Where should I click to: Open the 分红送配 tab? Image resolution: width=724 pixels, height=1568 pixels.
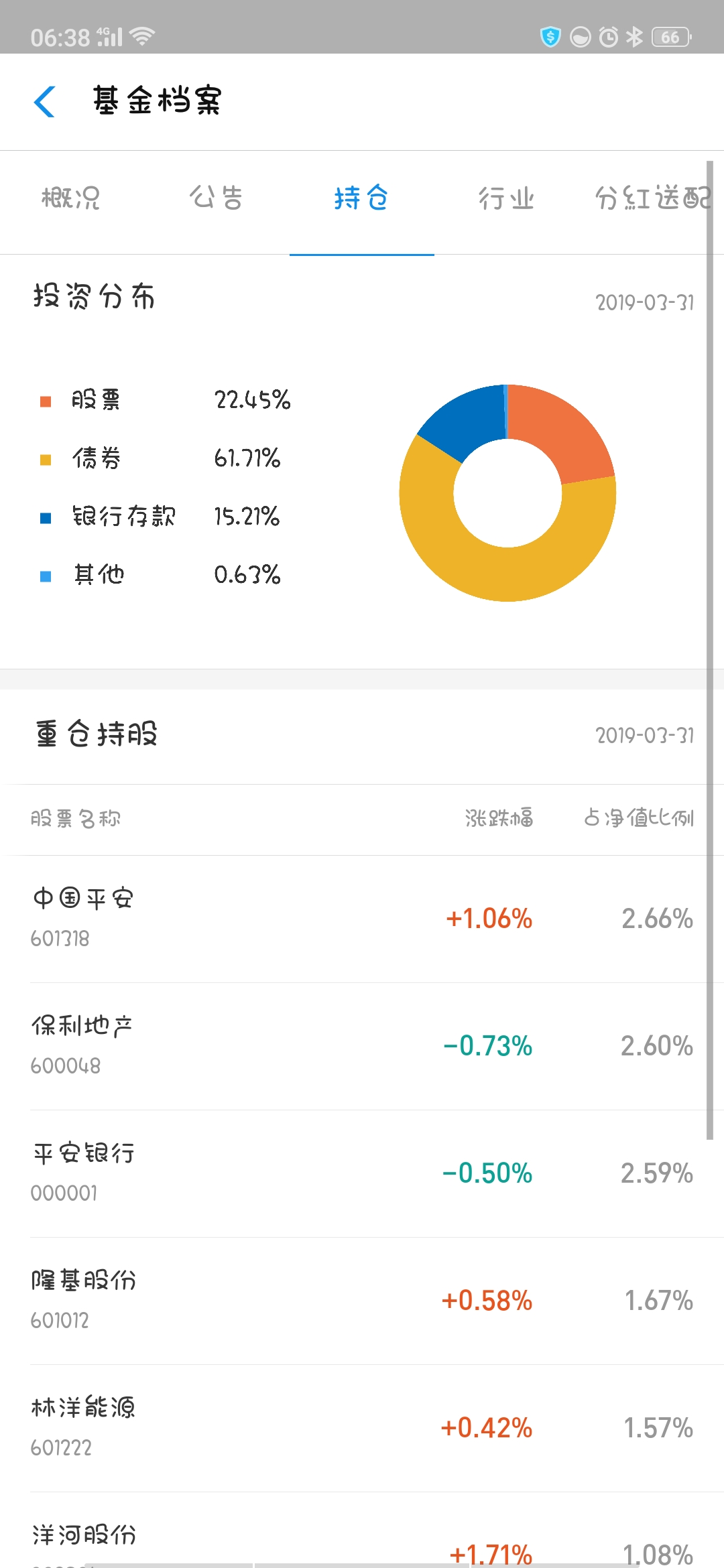coord(652,198)
